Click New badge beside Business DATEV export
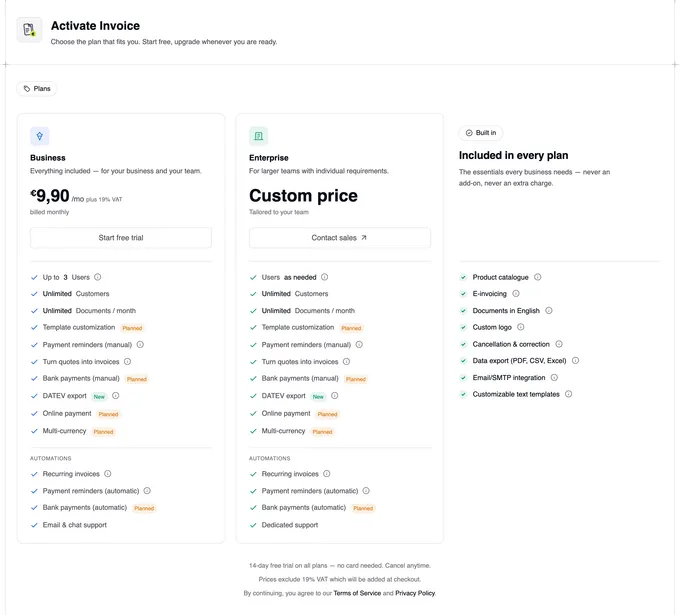Image resolution: width=680 pixels, height=615 pixels. coord(99,396)
